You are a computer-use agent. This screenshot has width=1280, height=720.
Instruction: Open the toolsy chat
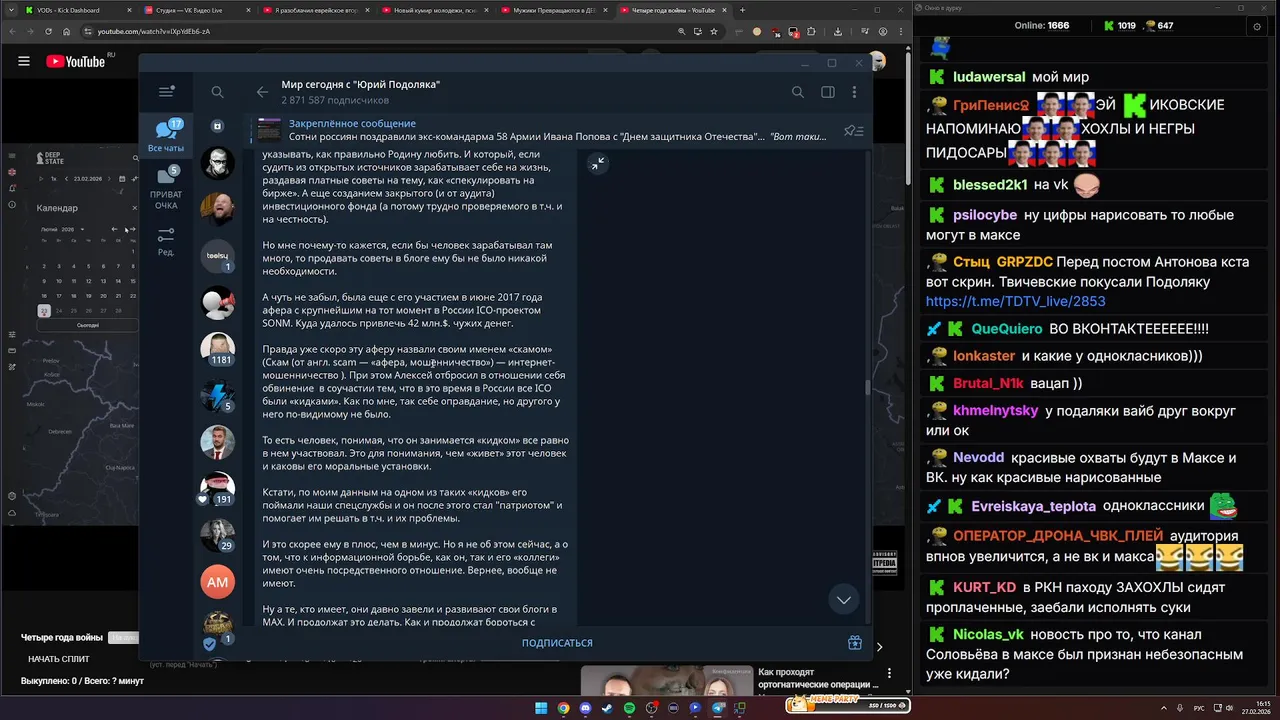[x=218, y=256]
